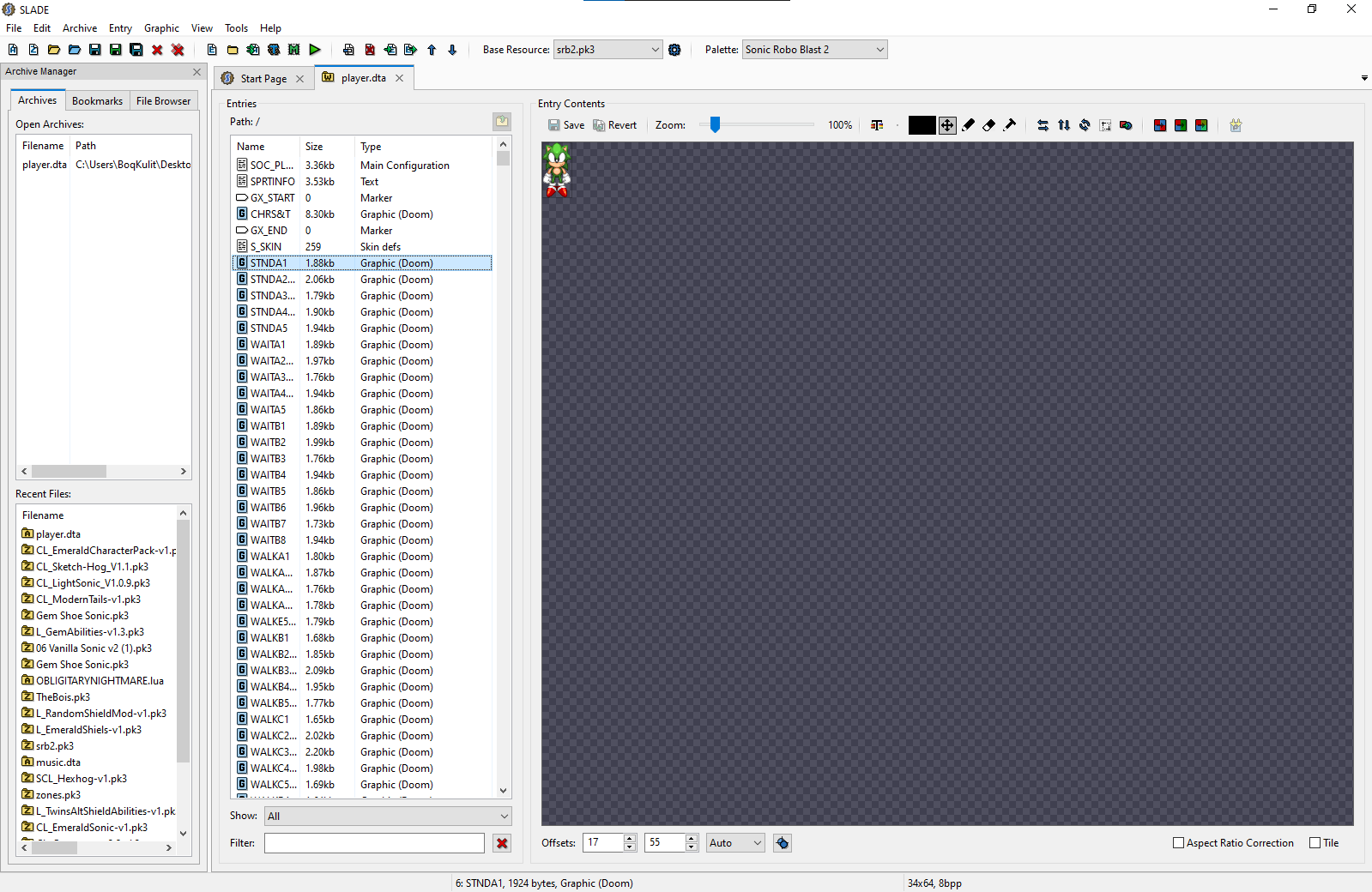Go up a directory in Entries panel

coord(502,122)
